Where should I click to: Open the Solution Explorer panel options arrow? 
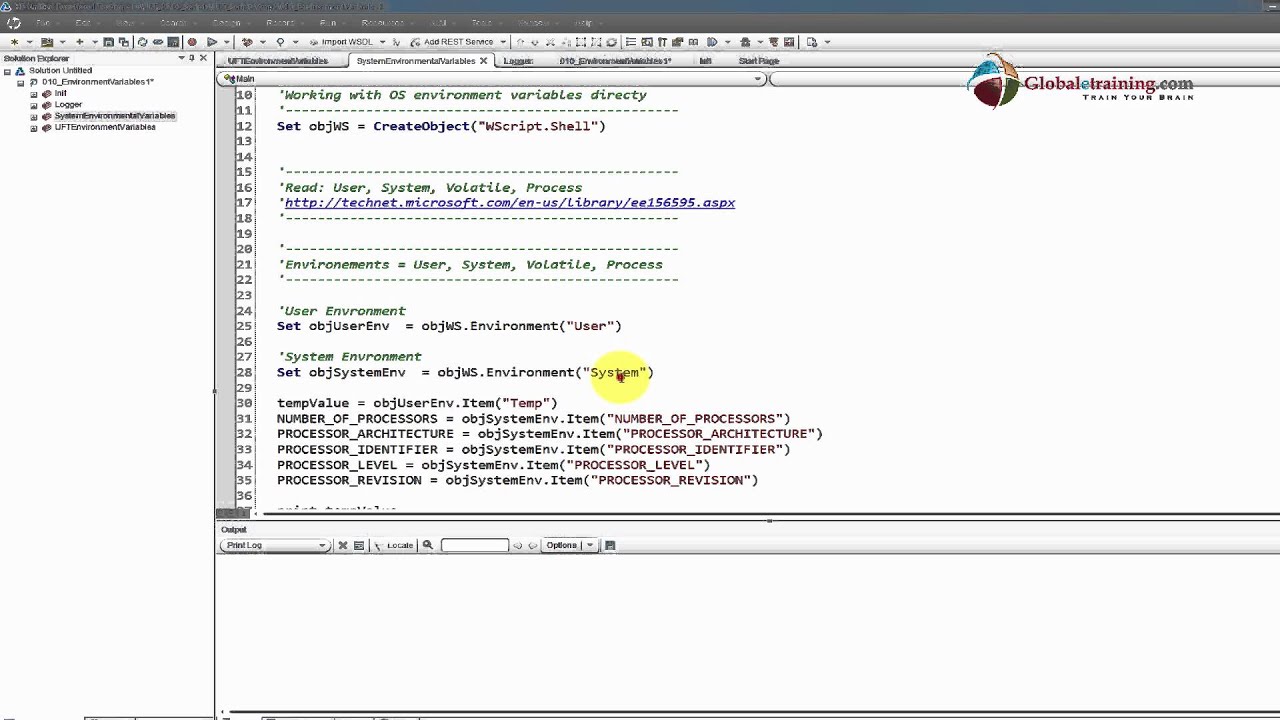181,58
